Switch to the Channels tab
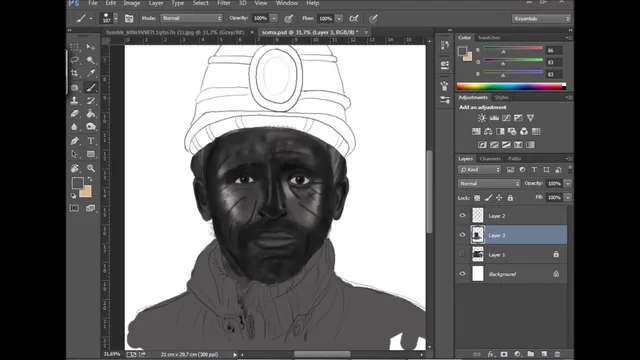Viewport: 640px width, 360px height. point(490,159)
